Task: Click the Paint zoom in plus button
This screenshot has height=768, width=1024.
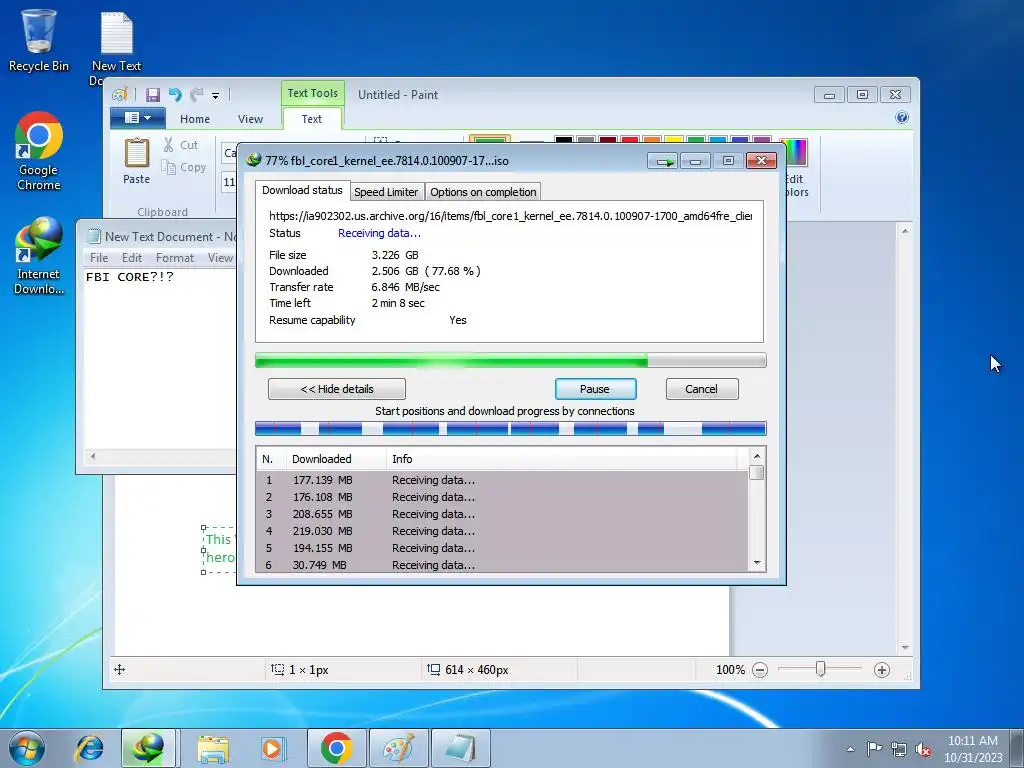Action: [x=882, y=670]
